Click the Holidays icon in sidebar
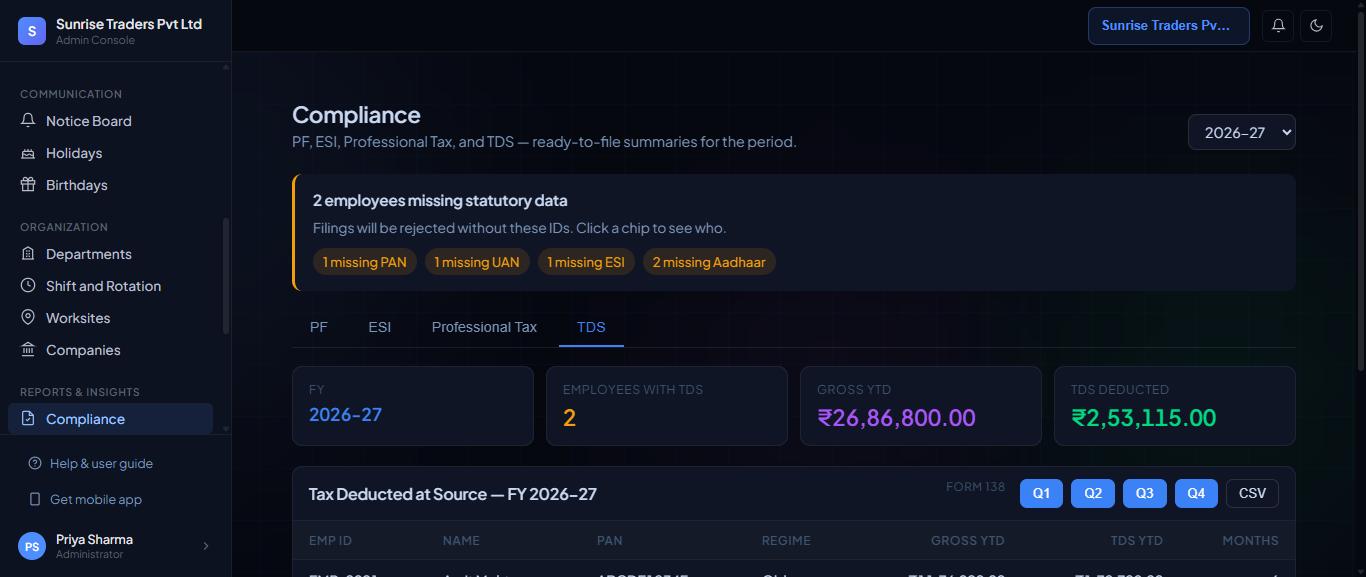The width and height of the screenshot is (1366, 577). point(28,153)
